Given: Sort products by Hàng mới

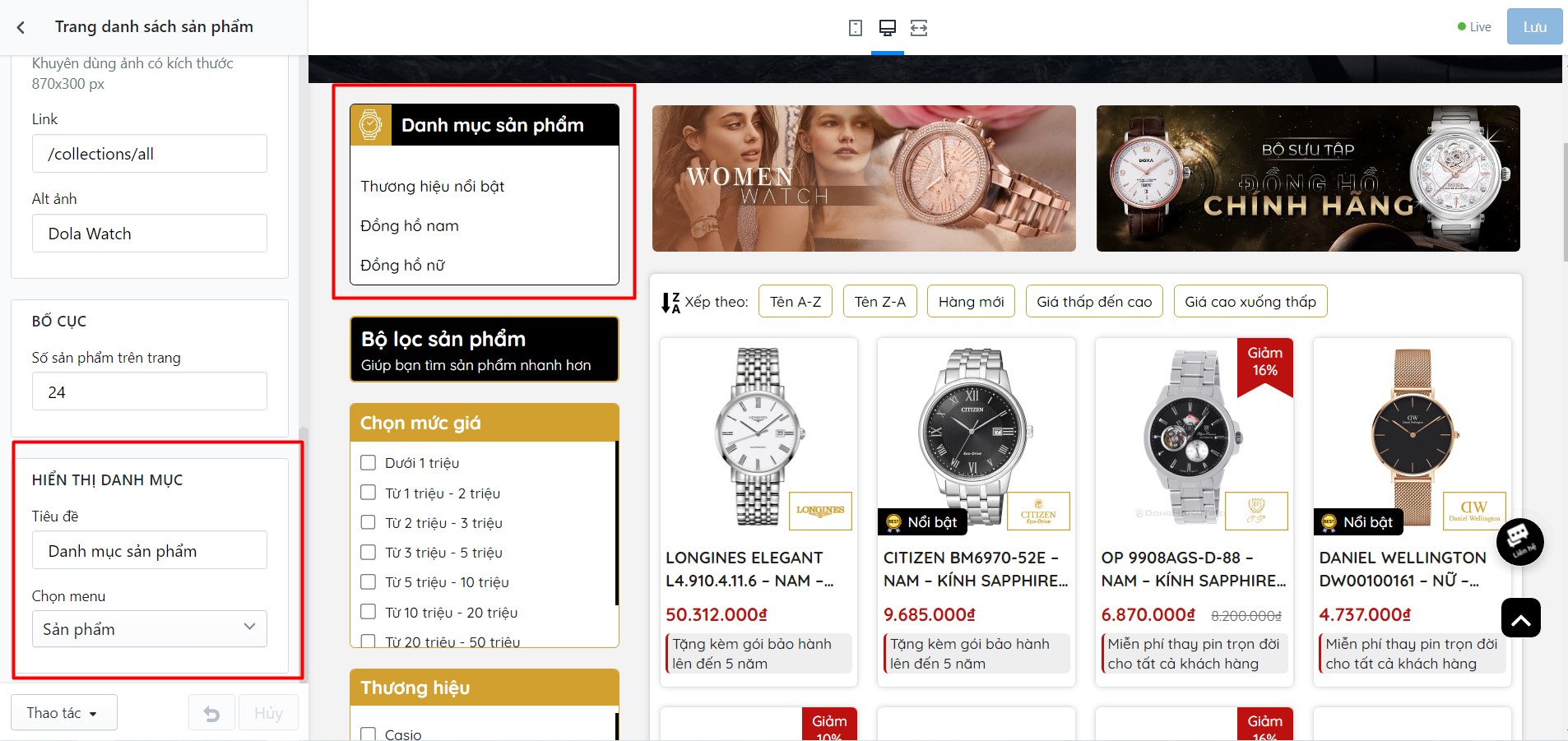Looking at the screenshot, I should [x=971, y=302].
